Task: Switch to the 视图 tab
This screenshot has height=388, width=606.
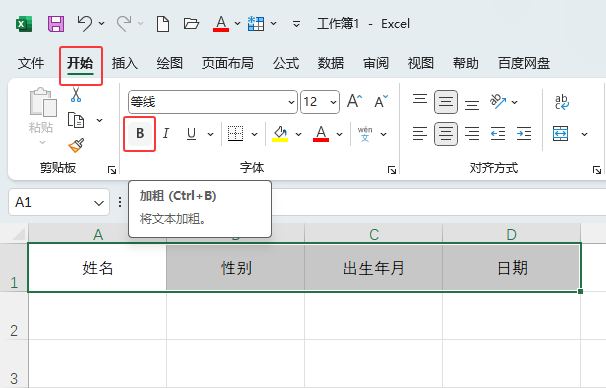Action: point(420,63)
